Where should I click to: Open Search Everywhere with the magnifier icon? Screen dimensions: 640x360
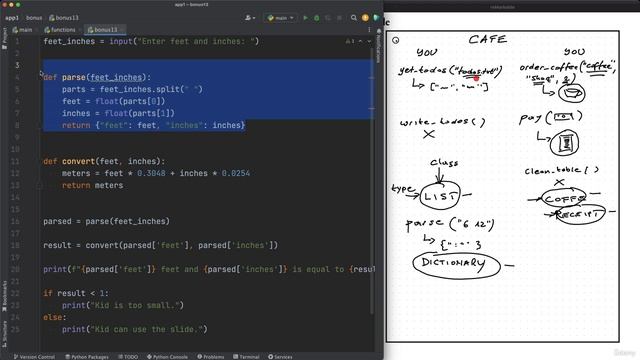(353, 18)
